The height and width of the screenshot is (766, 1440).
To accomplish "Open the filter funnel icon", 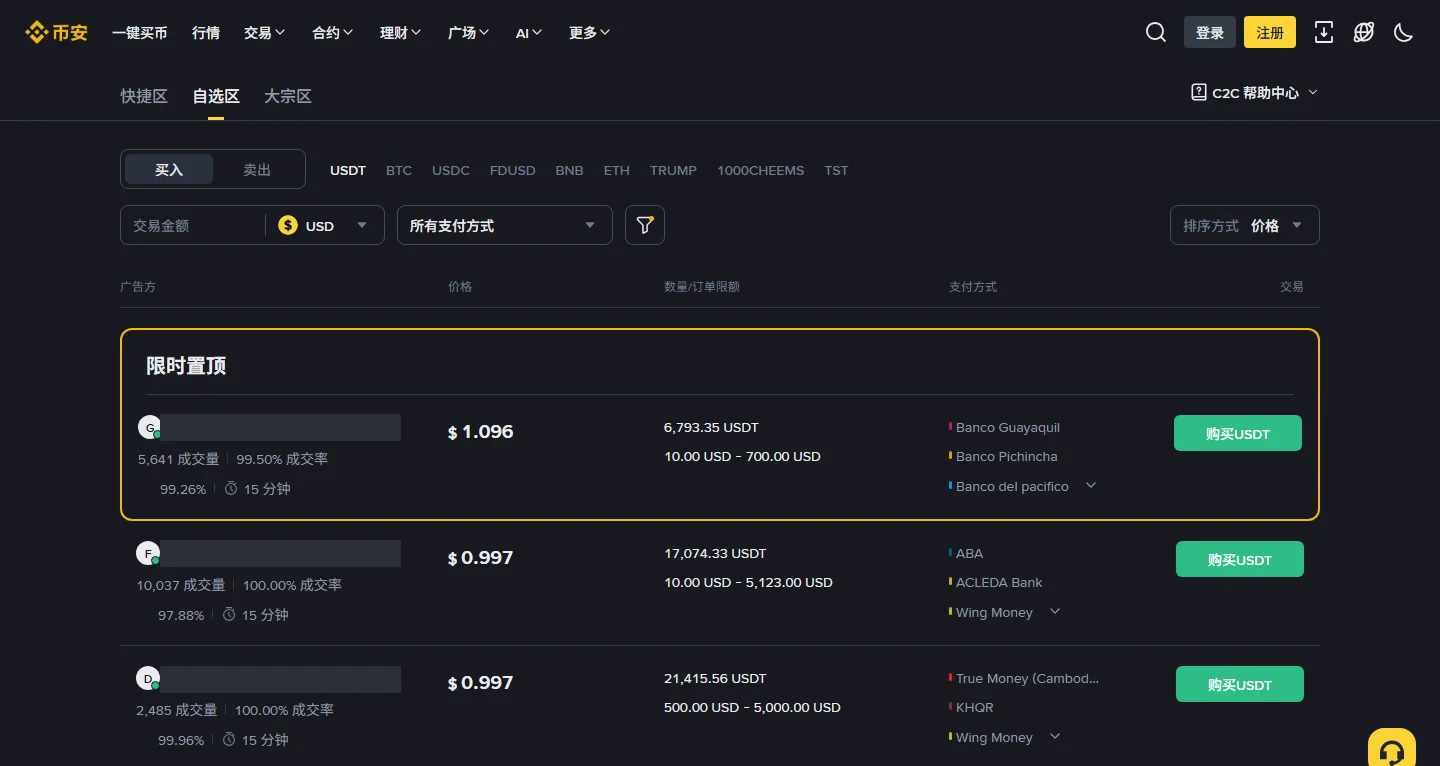I will click(645, 225).
